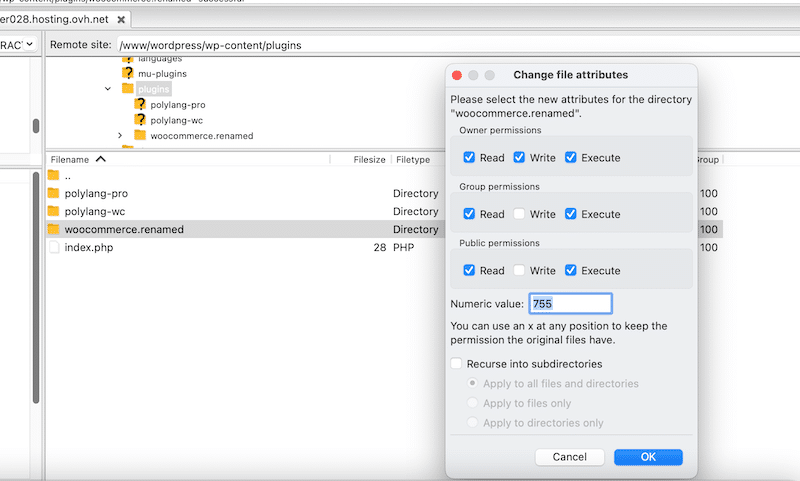Click the Numeric value input field
The image size is (800, 481).
[570, 304]
